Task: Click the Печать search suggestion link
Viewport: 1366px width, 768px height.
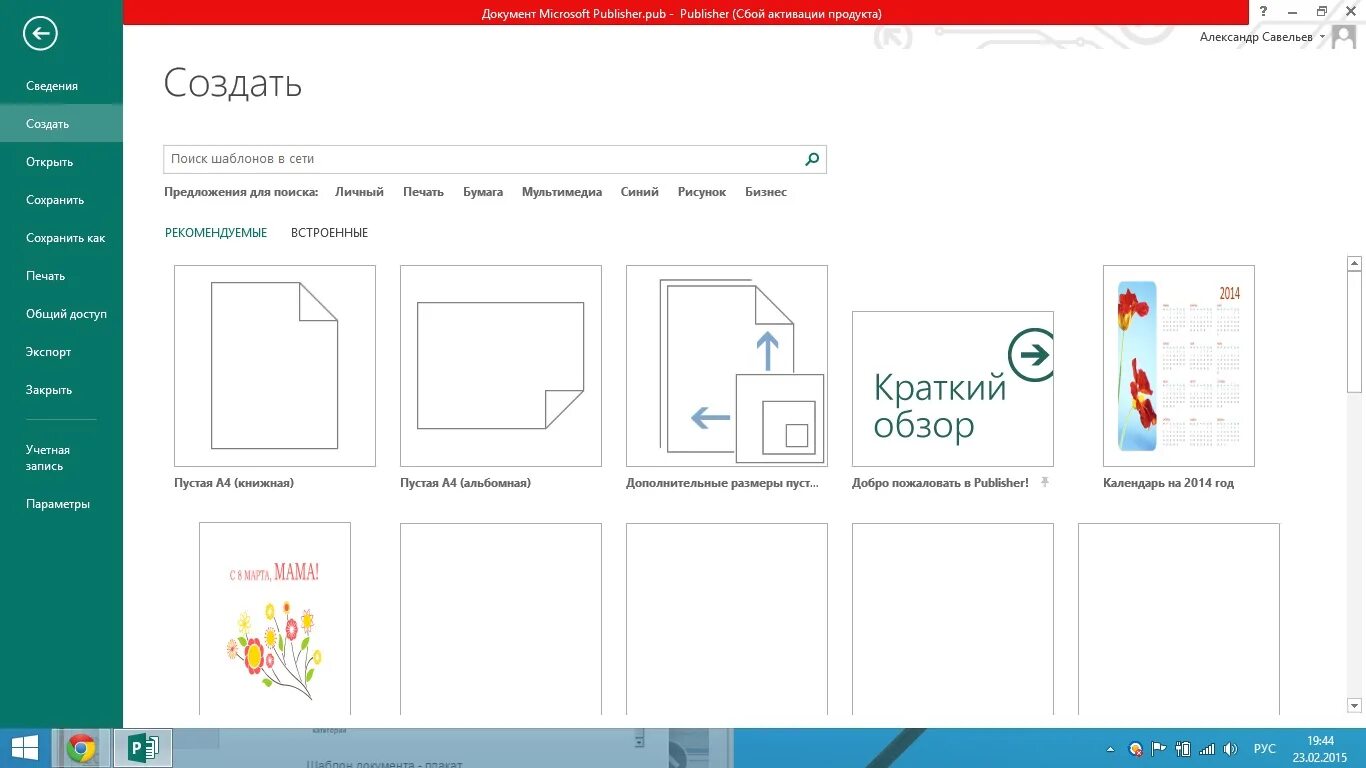Action: (423, 192)
